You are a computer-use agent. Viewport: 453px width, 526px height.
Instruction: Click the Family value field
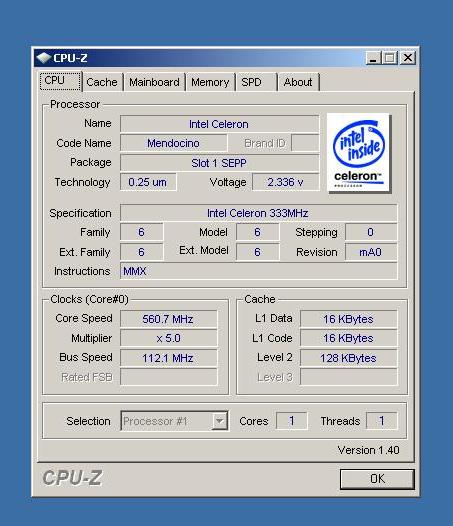click(142, 232)
